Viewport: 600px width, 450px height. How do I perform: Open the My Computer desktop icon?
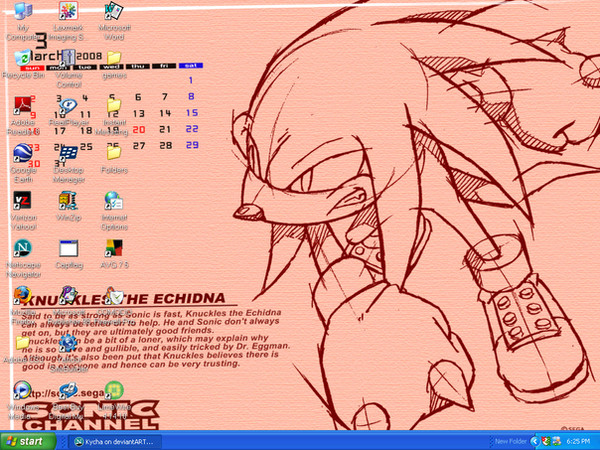23,11
